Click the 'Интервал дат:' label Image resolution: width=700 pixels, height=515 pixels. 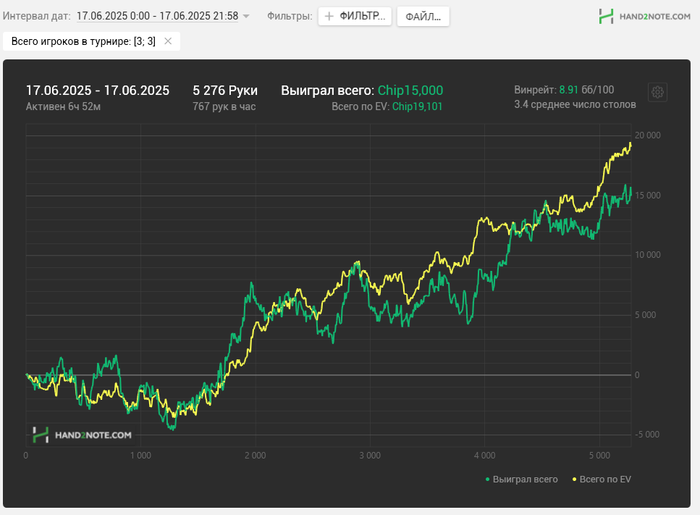pos(37,16)
